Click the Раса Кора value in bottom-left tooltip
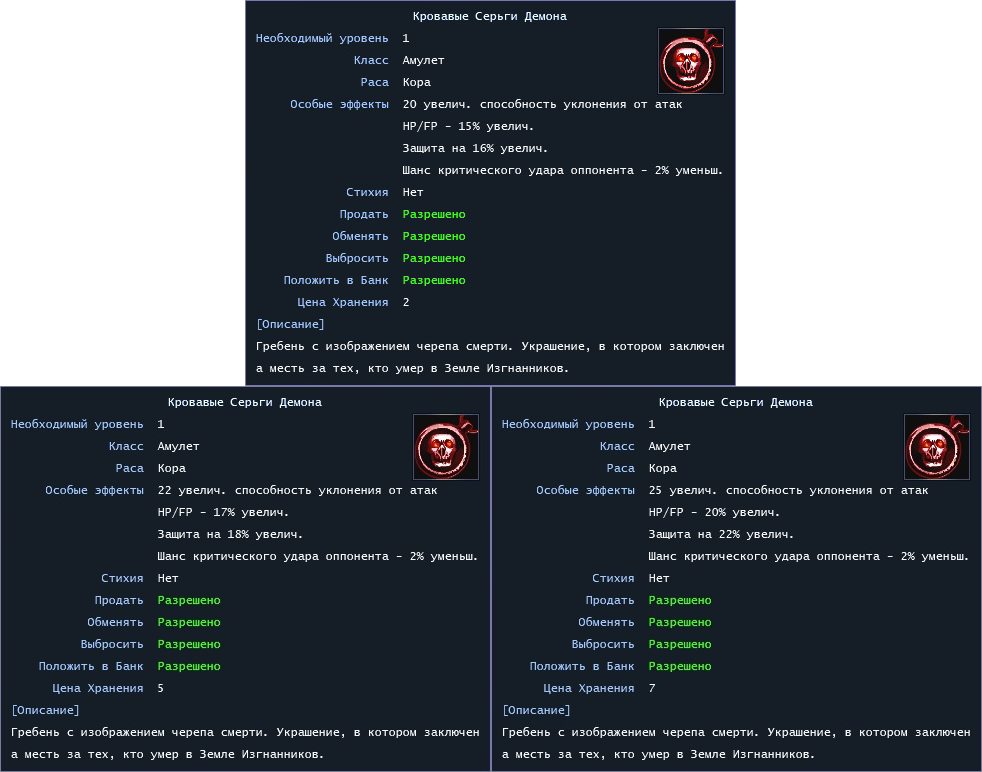The width and height of the screenshot is (982, 772). 172,468
